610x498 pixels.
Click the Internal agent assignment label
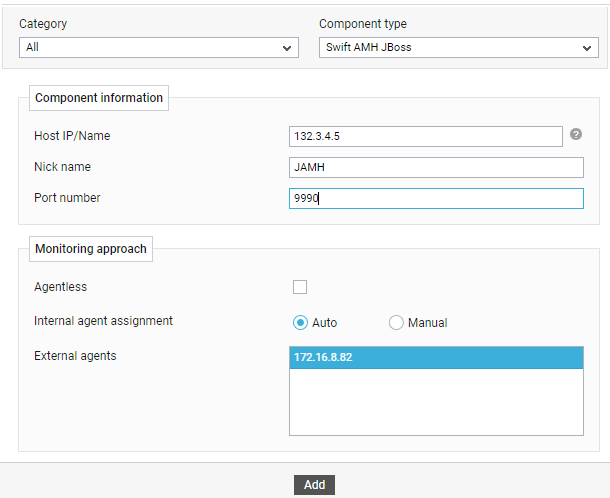tap(103, 321)
